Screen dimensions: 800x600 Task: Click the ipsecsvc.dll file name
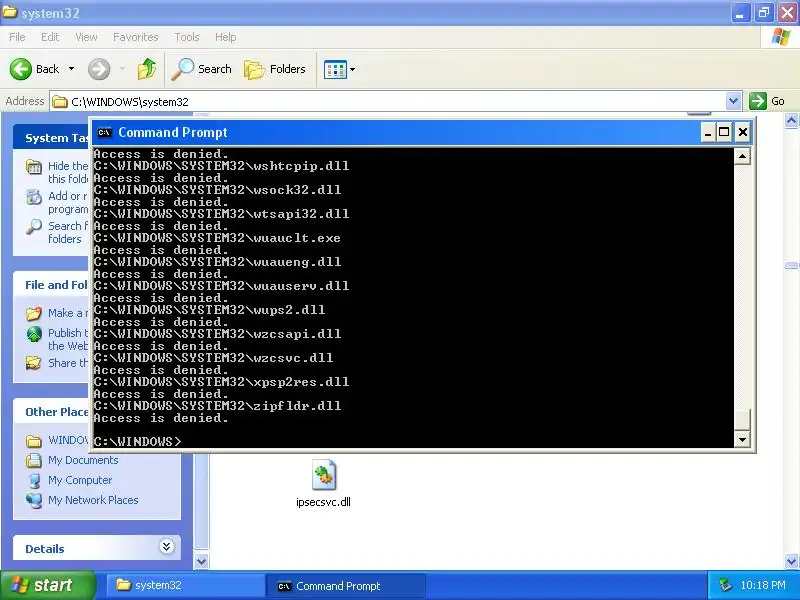click(323, 502)
